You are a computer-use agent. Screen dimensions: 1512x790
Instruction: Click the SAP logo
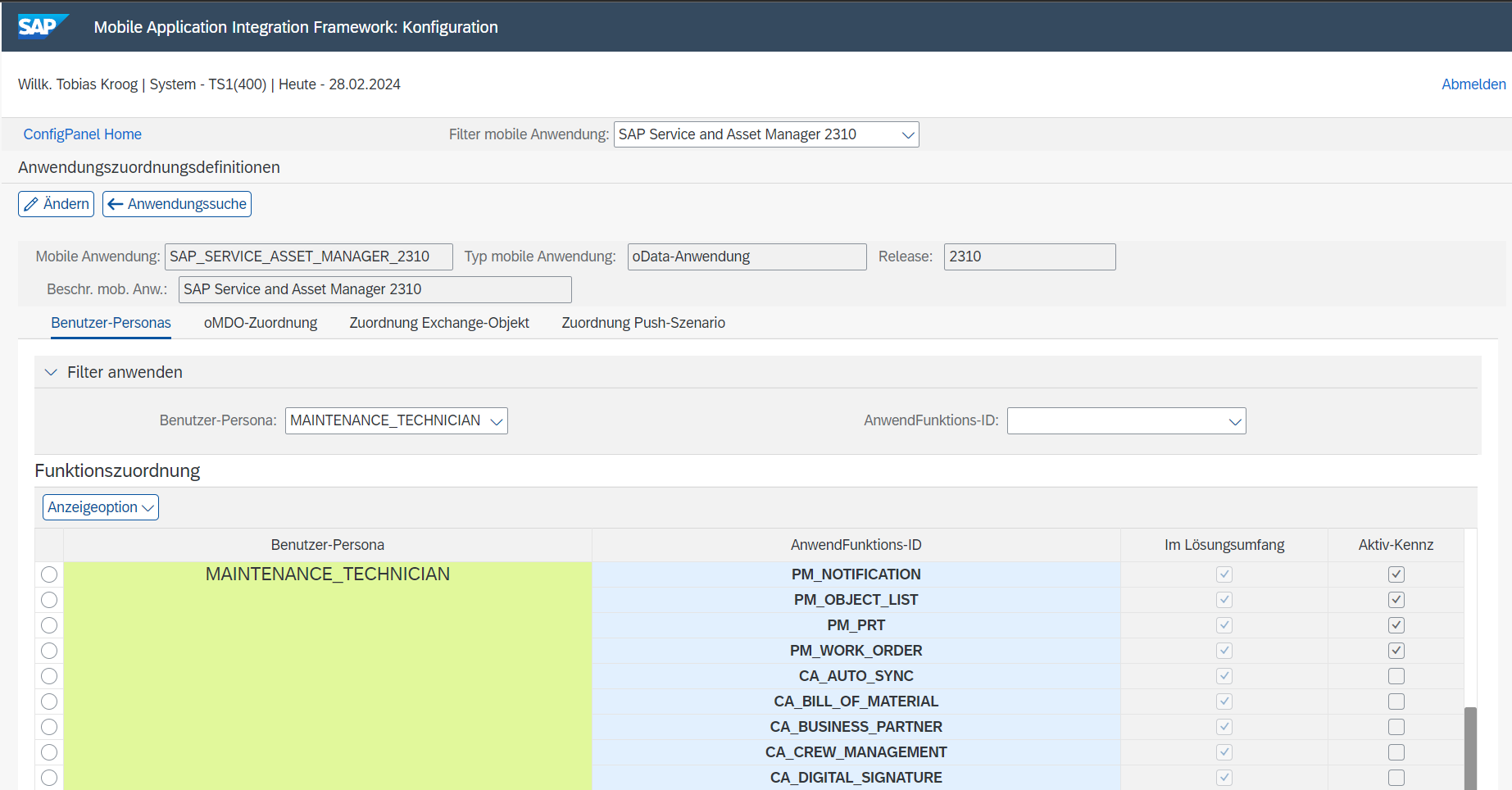(43, 26)
